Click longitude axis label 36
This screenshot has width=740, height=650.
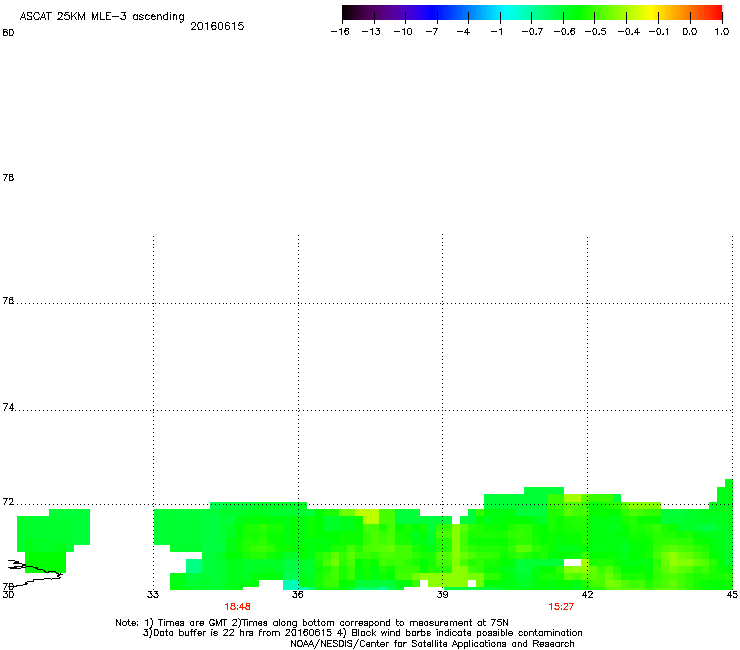[298, 594]
